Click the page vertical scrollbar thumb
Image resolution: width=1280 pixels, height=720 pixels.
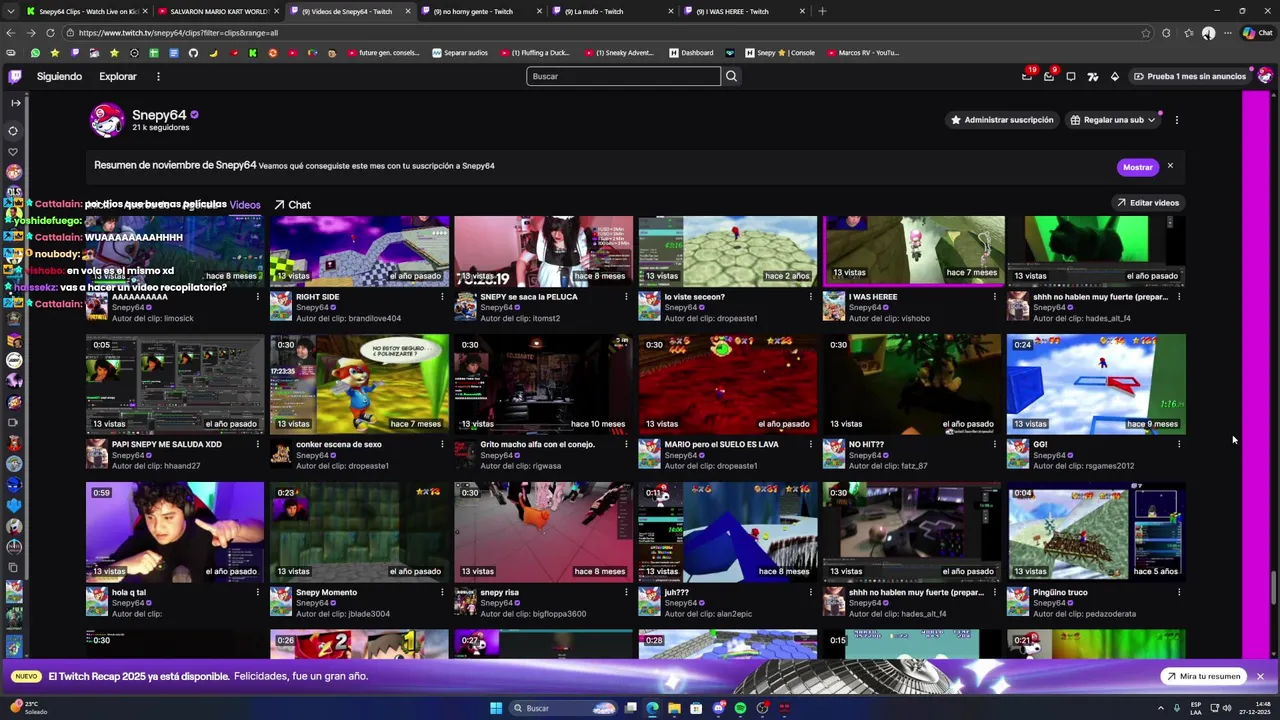(1274, 588)
